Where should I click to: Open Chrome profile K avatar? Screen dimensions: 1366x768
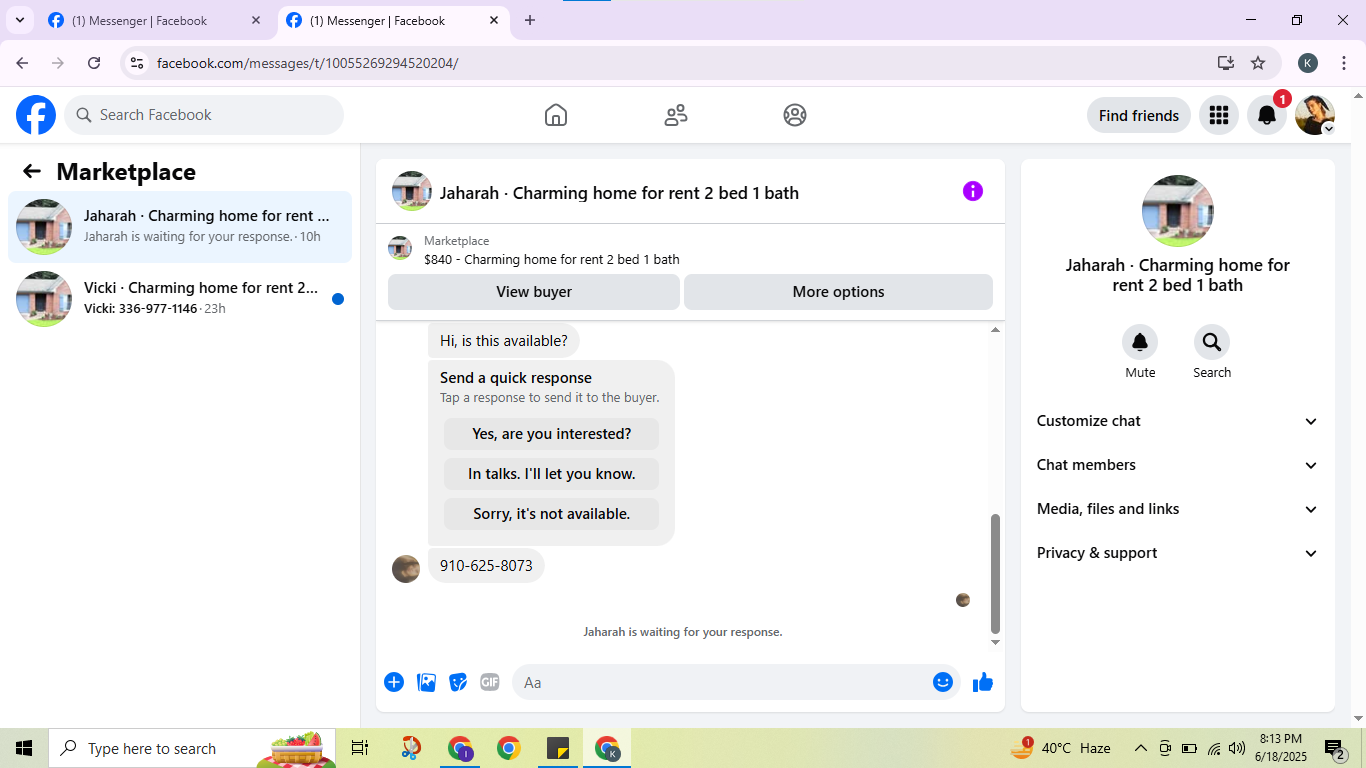[1308, 63]
